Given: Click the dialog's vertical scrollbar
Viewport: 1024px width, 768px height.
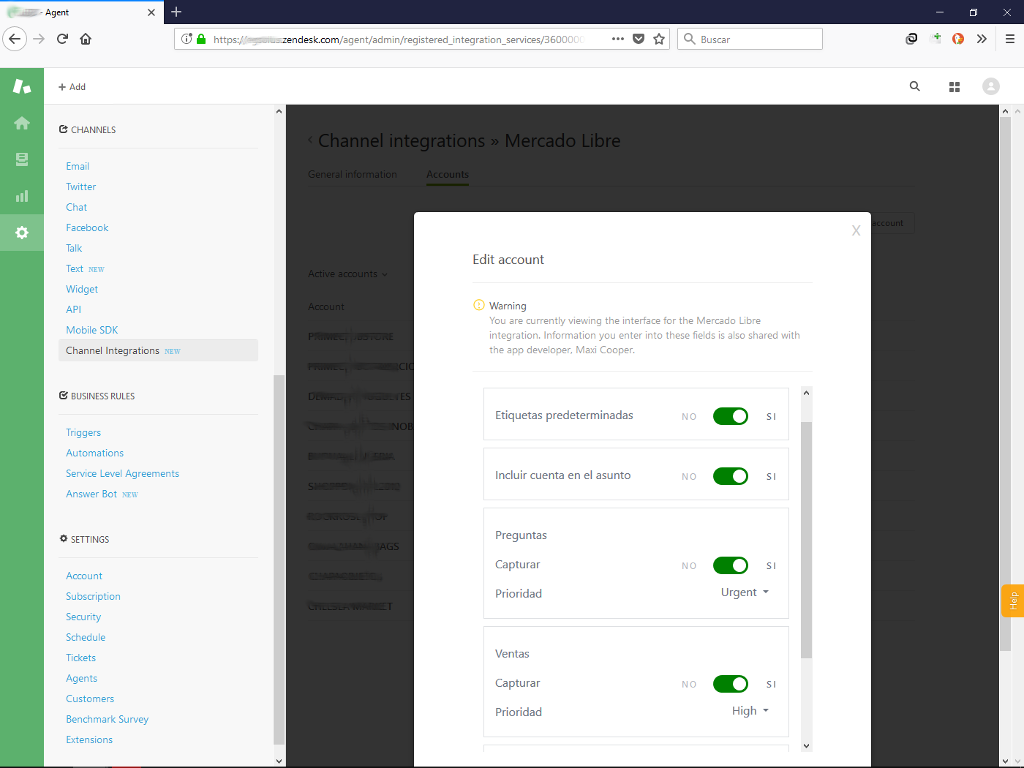Looking at the screenshot, I should (x=806, y=540).
